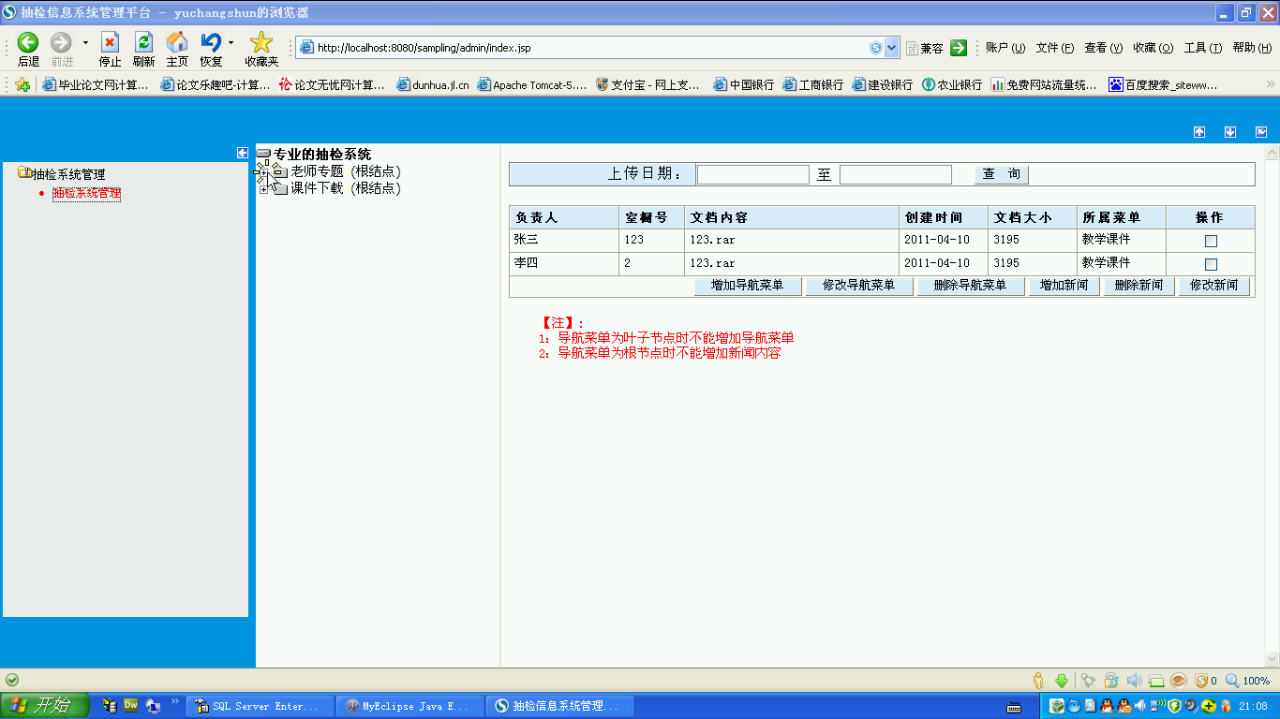This screenshot has width=1280, height=719.
Task: Click the 删除导航菜单 button
Action: click(x=970, y=286)
